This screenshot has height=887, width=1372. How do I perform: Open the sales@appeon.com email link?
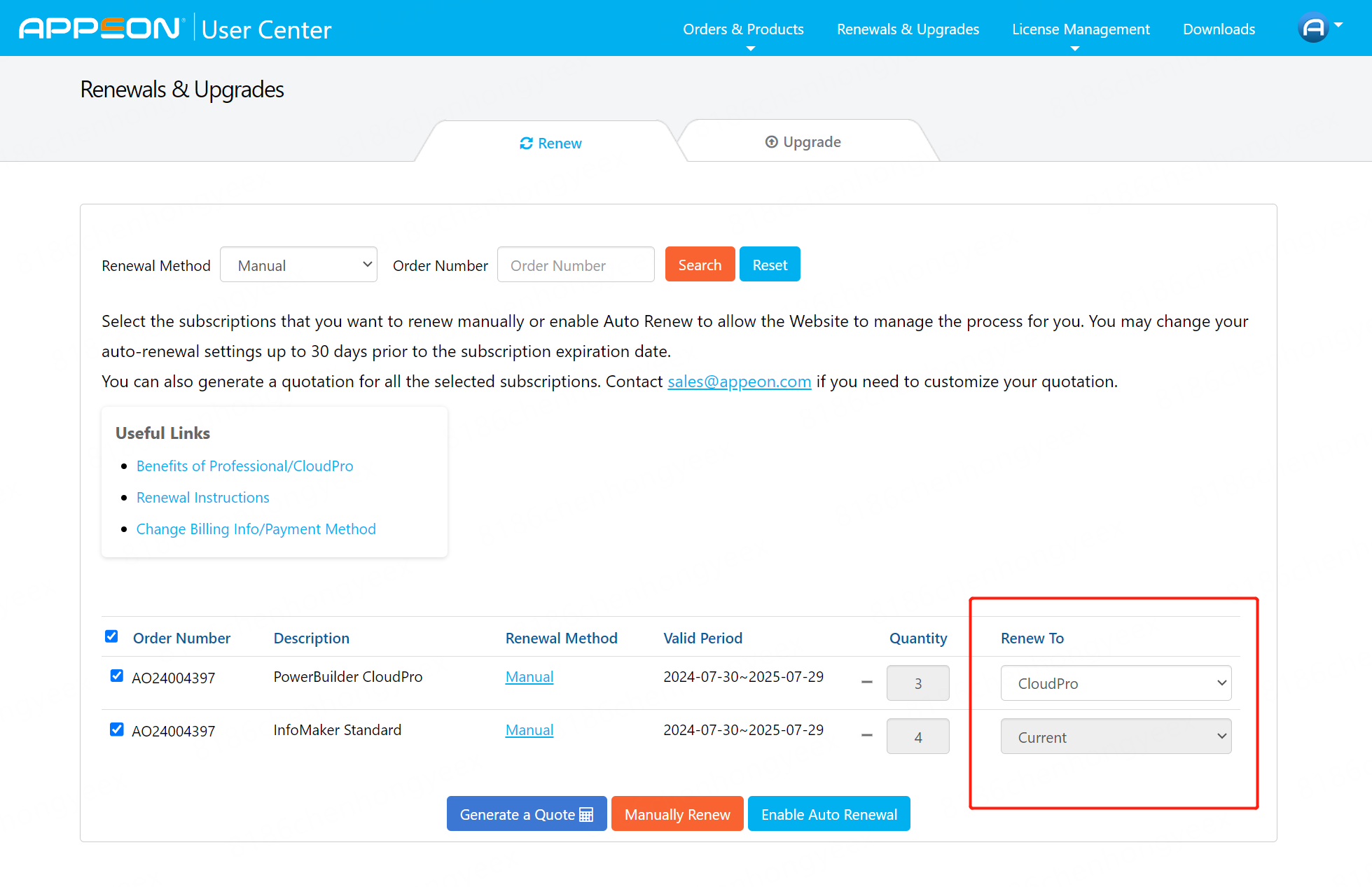pyautogui.click(x=739, y=382)
